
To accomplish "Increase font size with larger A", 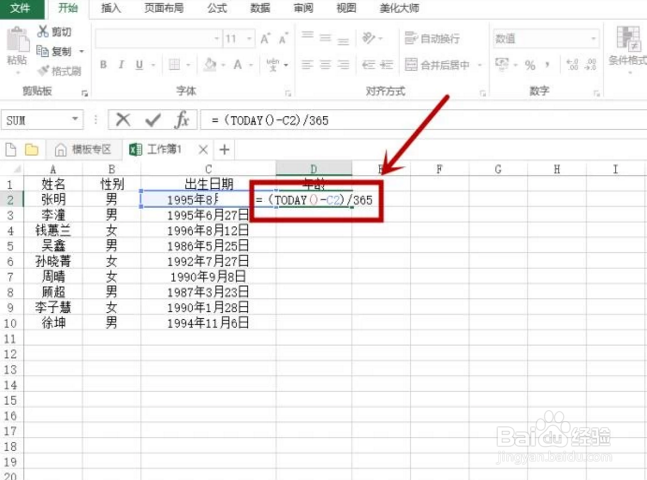I will (266, 39).
